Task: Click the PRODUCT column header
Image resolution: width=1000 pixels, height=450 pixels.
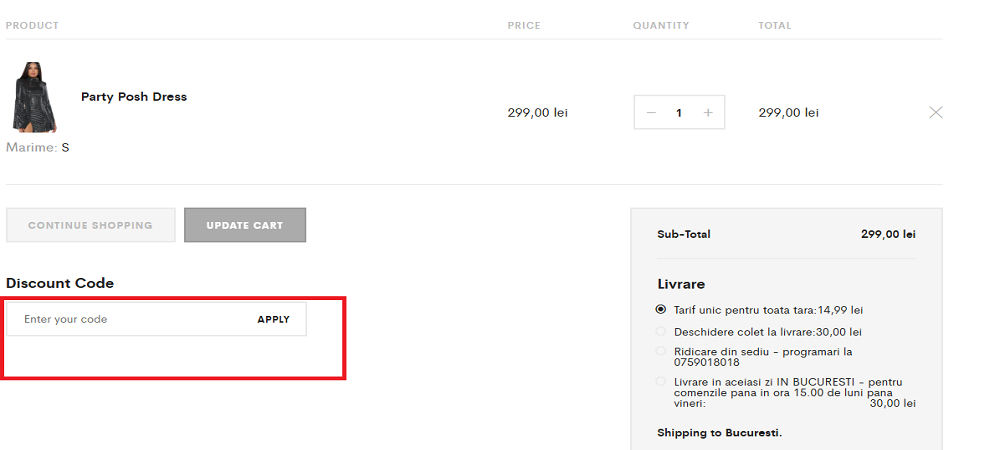Action: (32, 26)
